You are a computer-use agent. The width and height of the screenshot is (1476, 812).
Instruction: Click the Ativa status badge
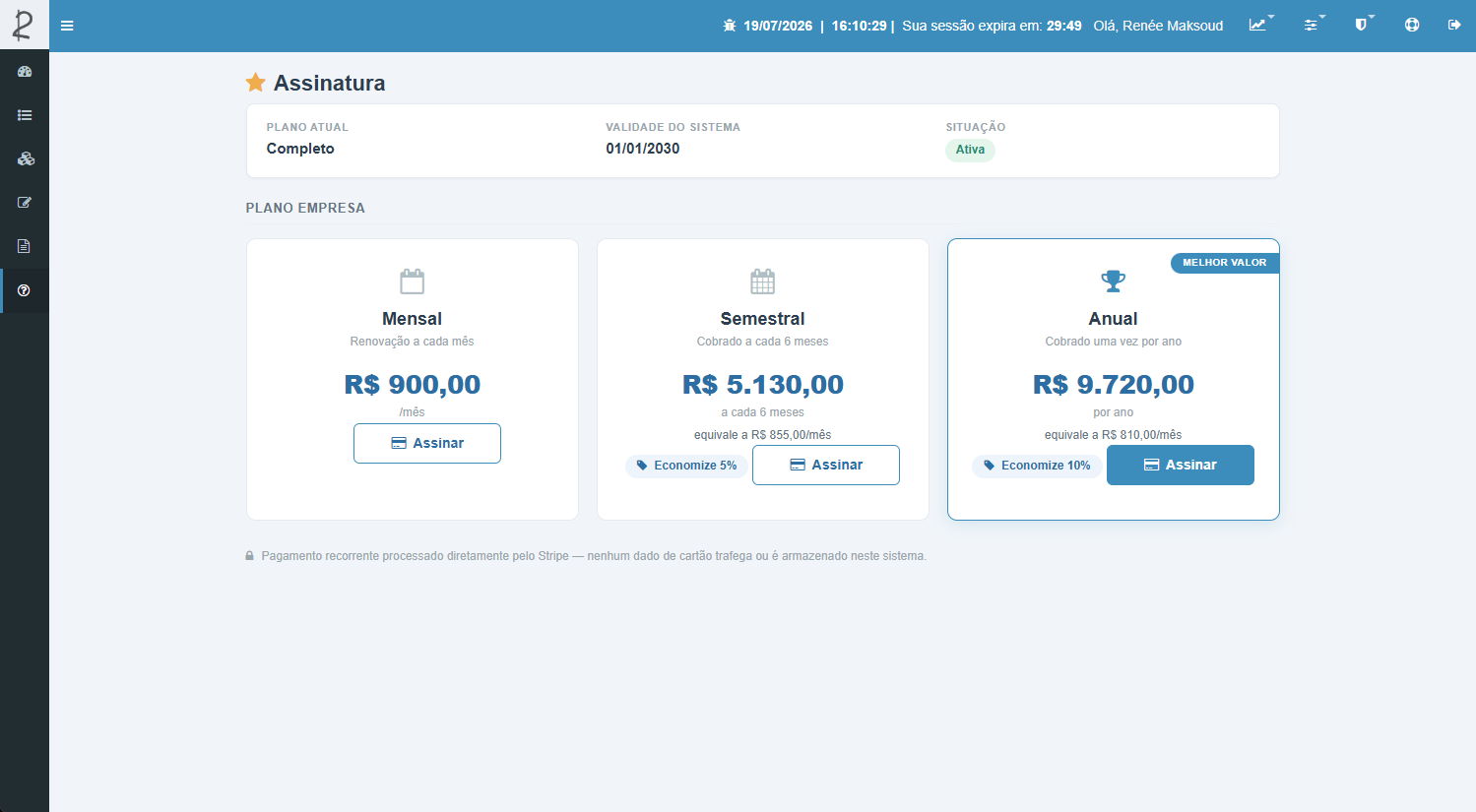[x=970, y=150]
